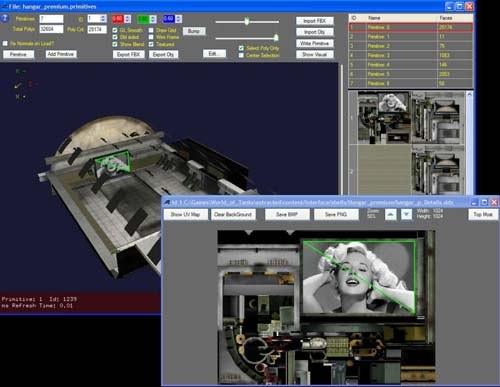Click the green color value stepper
This screenshot has height=387, width=500.
pos(153,19)
